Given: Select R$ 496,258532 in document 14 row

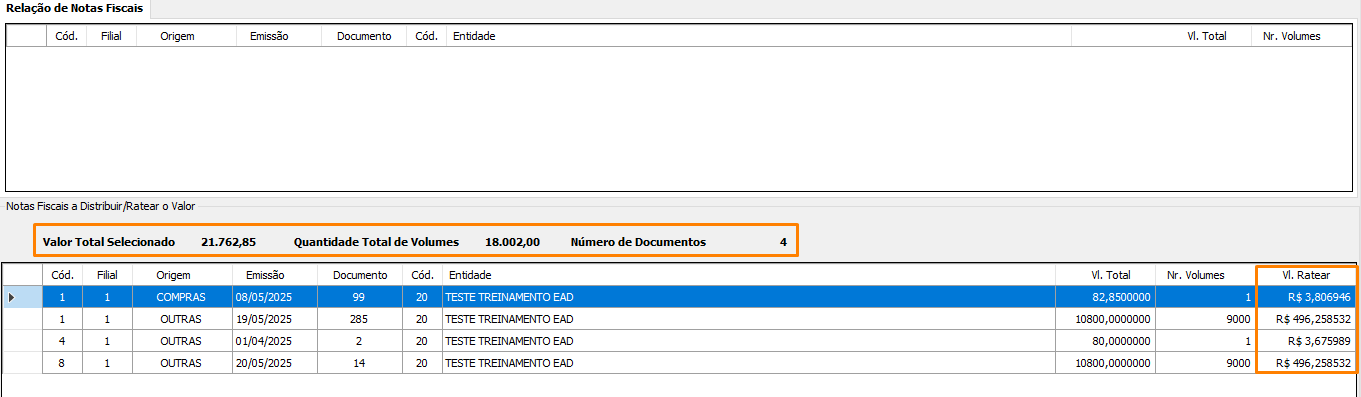Looking at the screenshot, I should [1306, 363].
